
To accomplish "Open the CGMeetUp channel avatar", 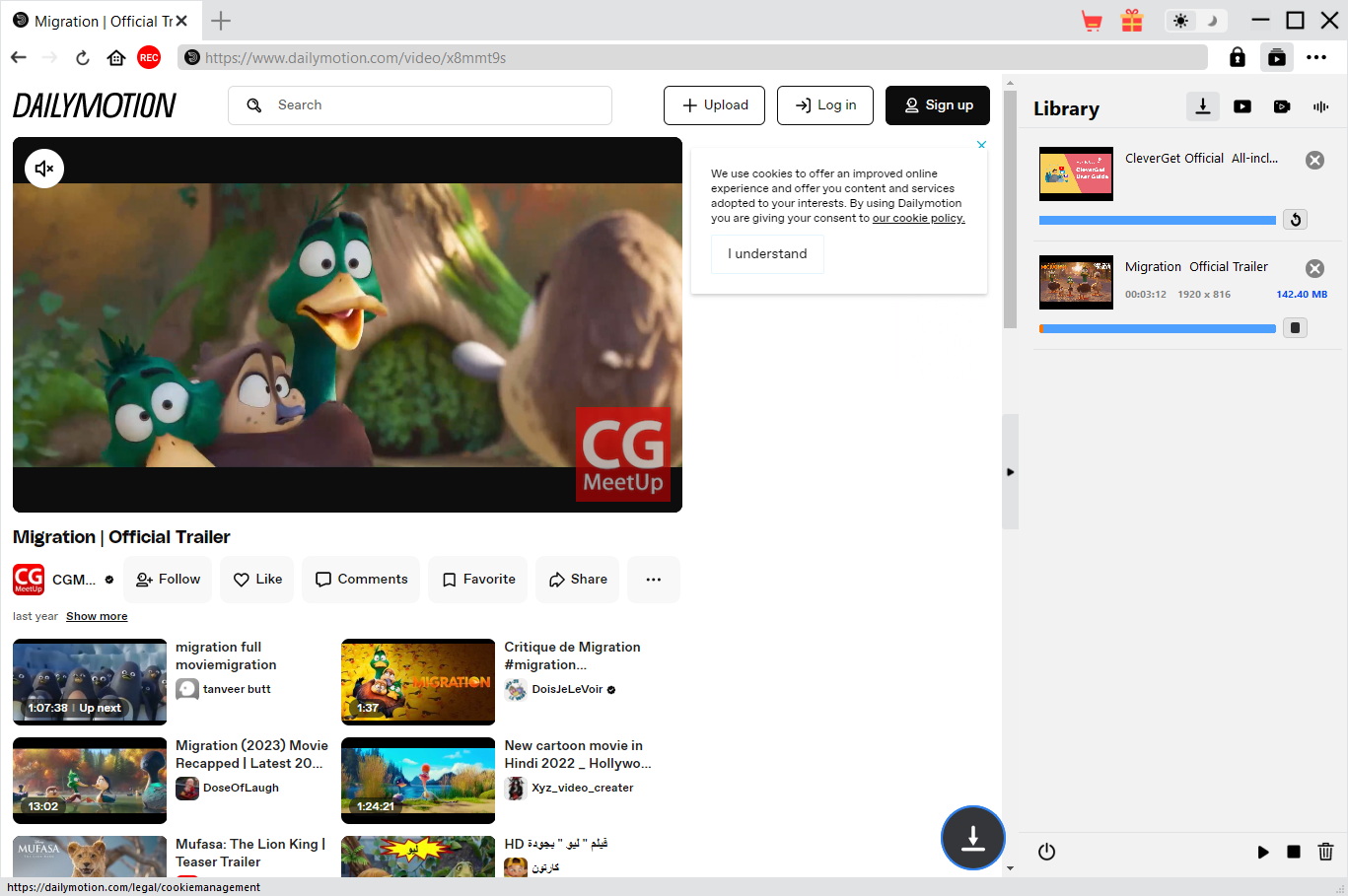I will click(x=29, y=580).
